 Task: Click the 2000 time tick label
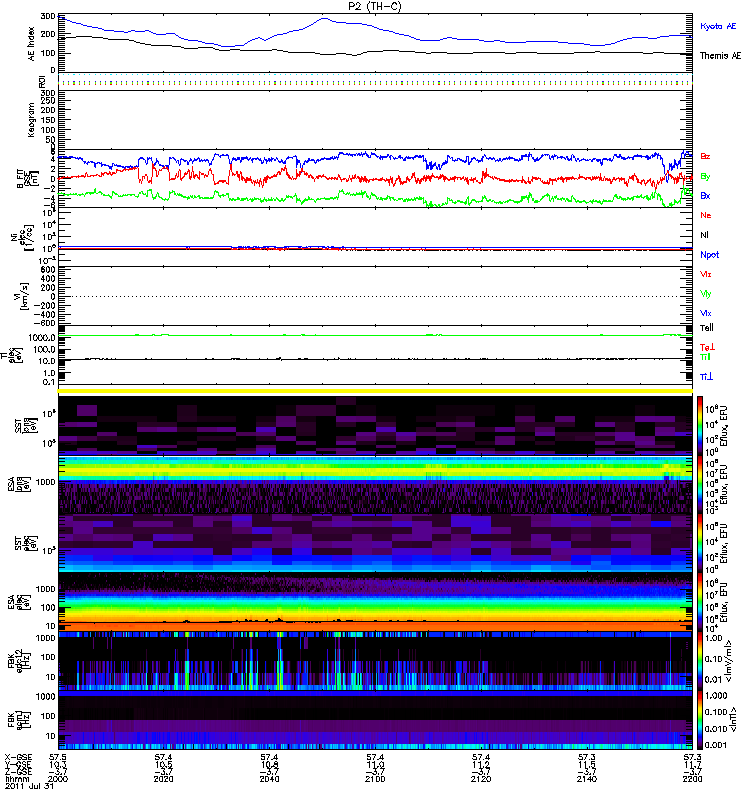tap(58, 779)
